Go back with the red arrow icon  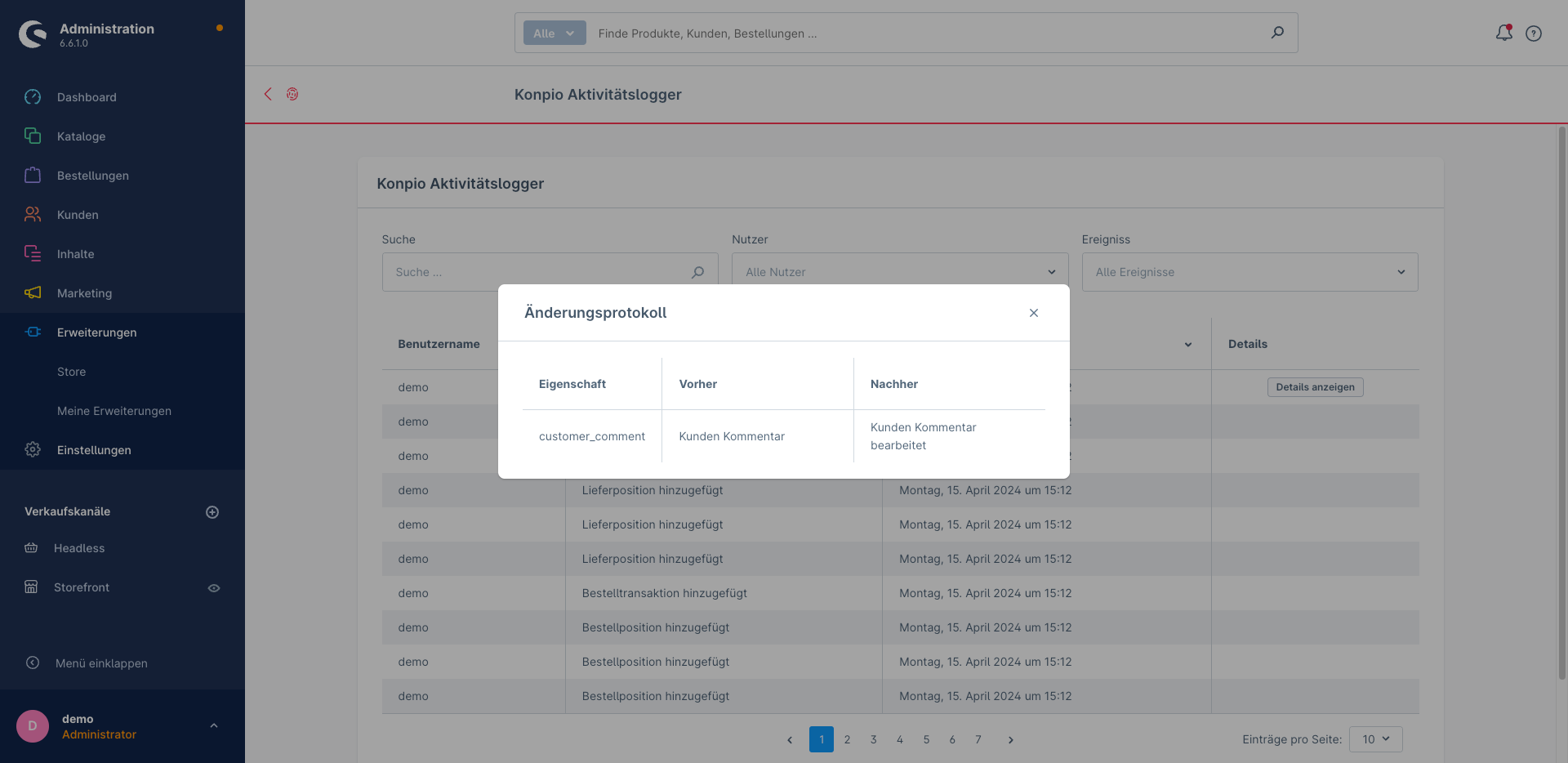pos(268,94)
